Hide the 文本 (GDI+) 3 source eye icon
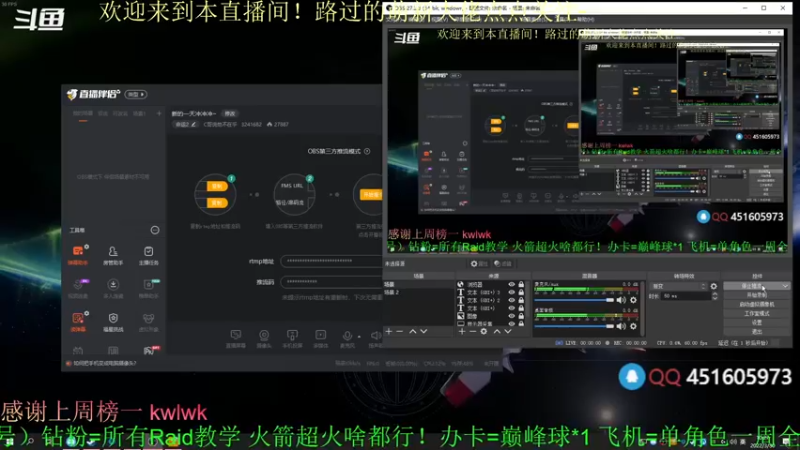This screenshot has width=800, height=450. [x=511, y=292]
